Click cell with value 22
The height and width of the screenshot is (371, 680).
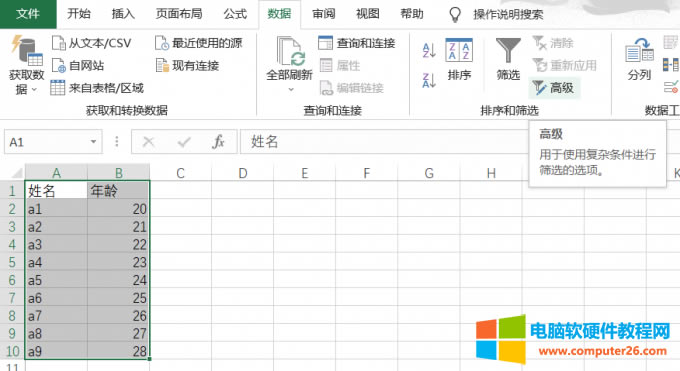tap(118, 244)
